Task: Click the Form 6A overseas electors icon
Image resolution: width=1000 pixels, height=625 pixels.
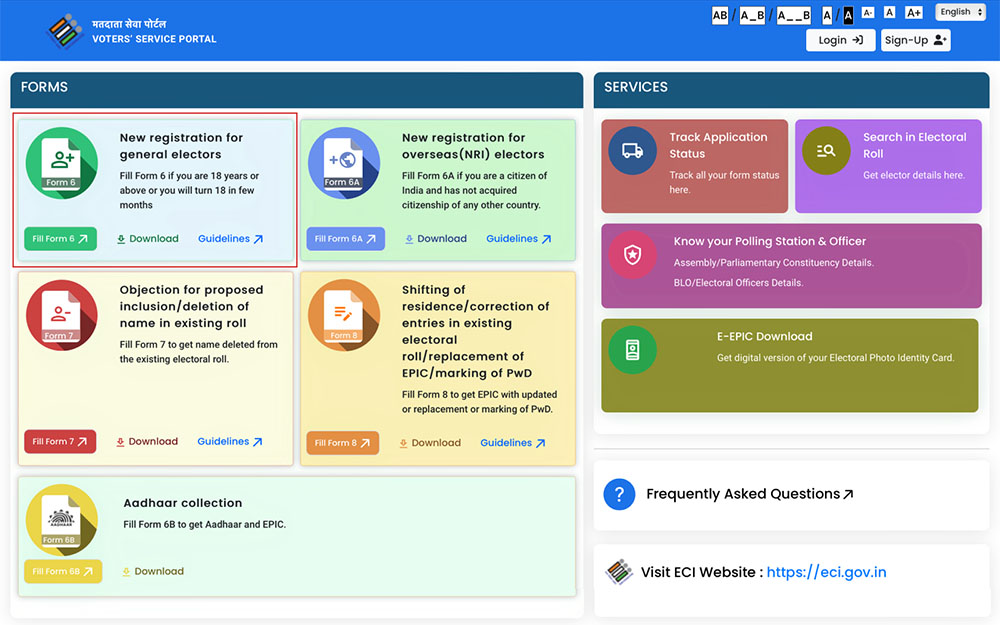Action: pos(344,163)
